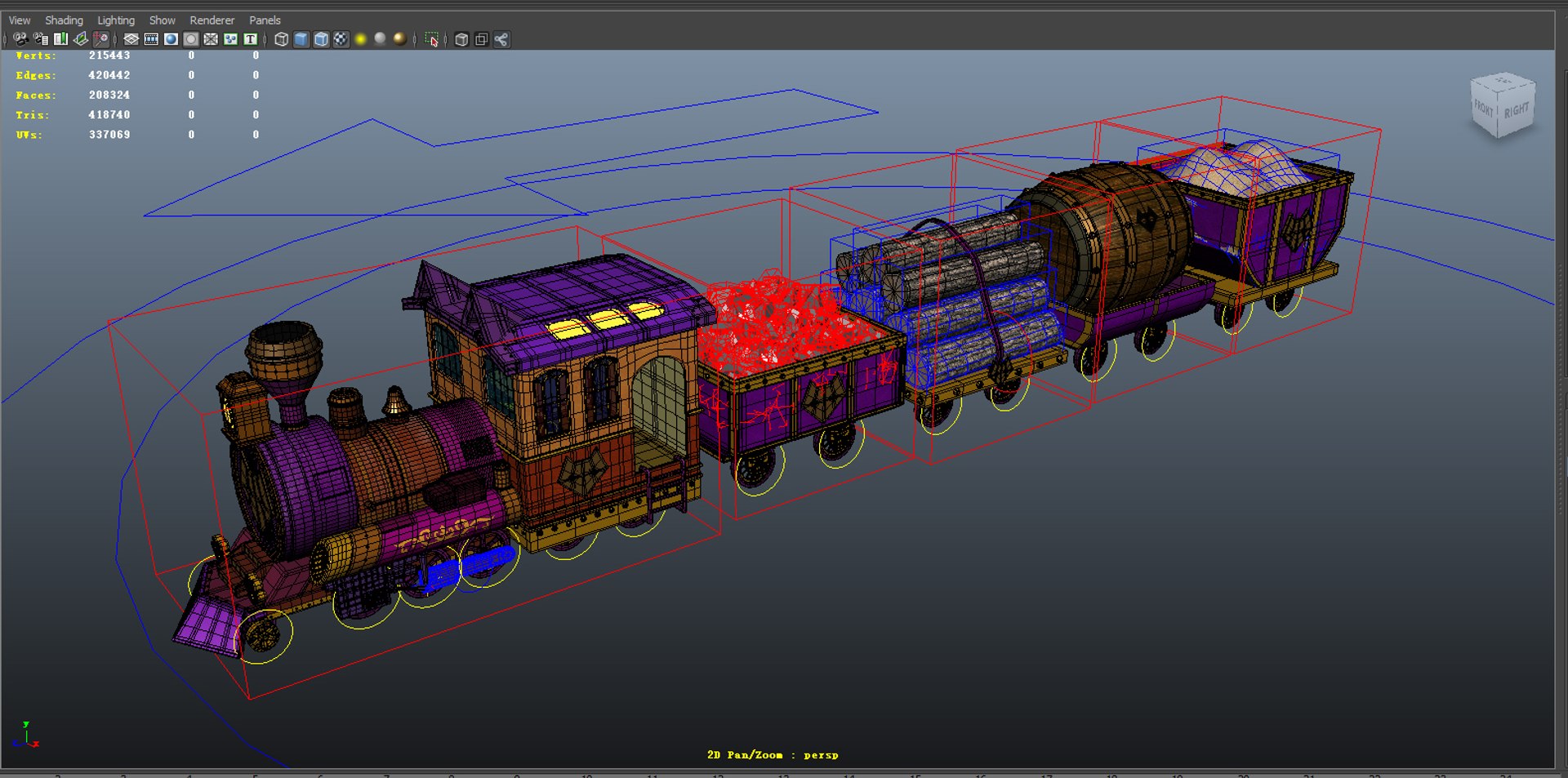Select the locomotive smokestack
1568x778 pixels.
(283, 371)
